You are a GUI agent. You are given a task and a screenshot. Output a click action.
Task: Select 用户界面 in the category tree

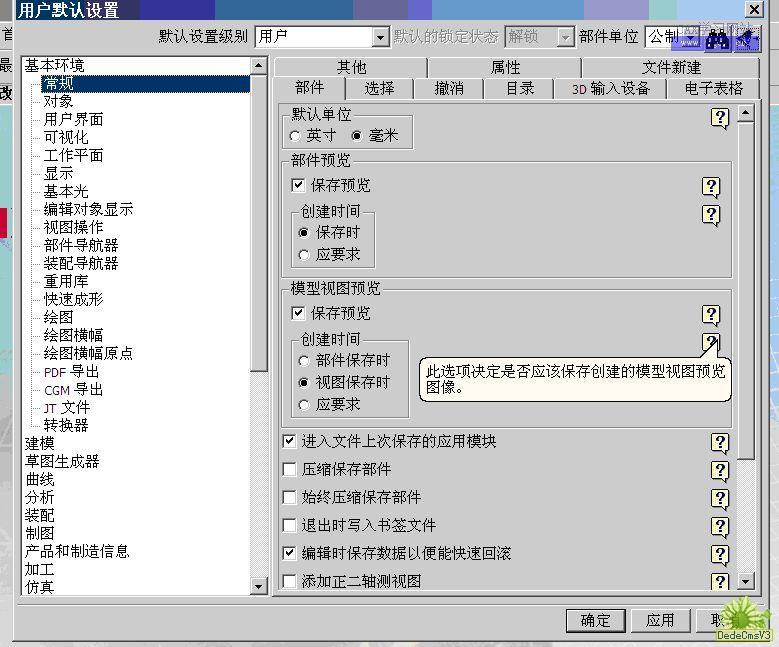click(x=73, y=119)
